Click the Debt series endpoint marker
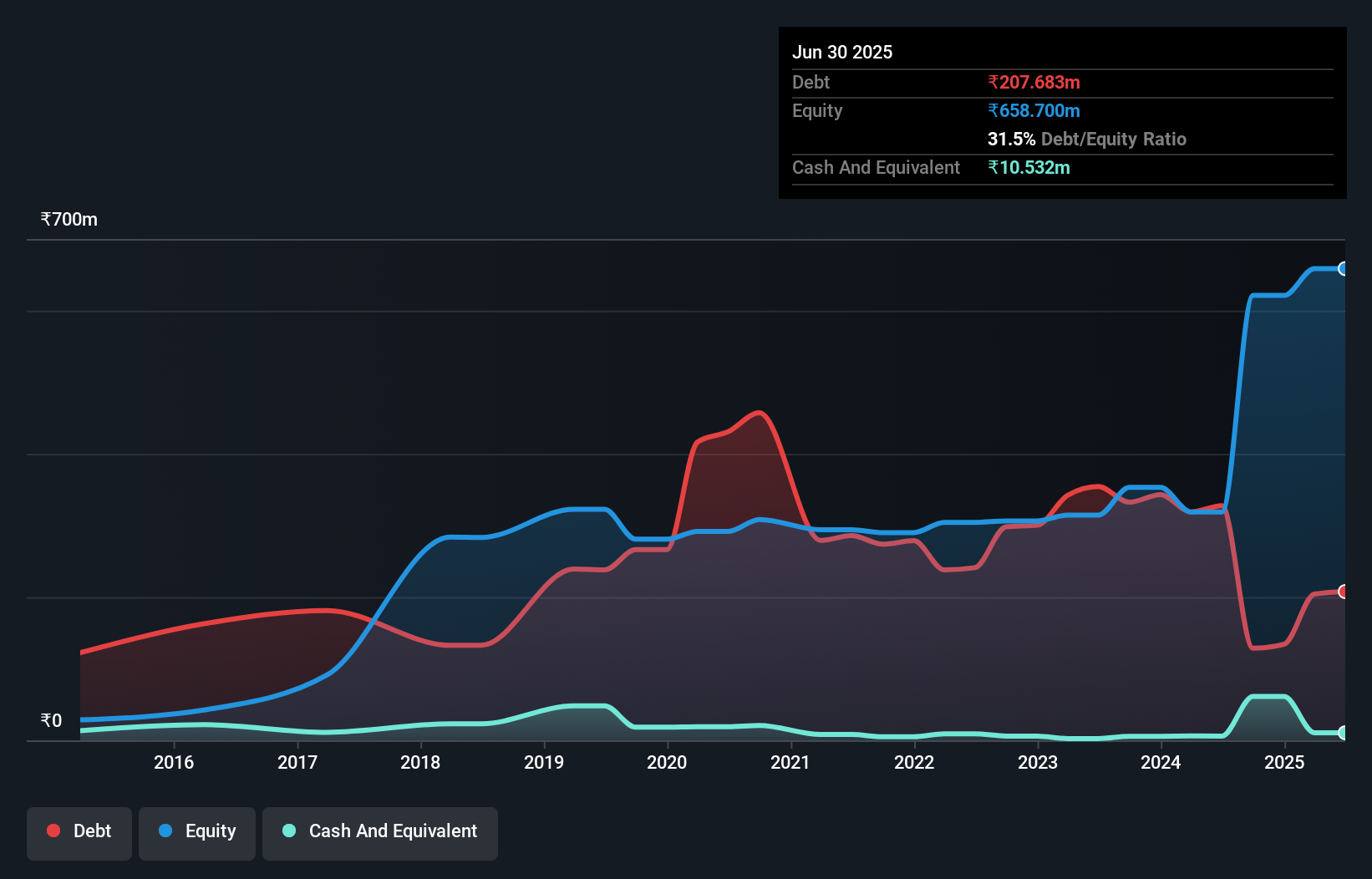Viewport: 1372px width, 879px height. [1343, 591]
